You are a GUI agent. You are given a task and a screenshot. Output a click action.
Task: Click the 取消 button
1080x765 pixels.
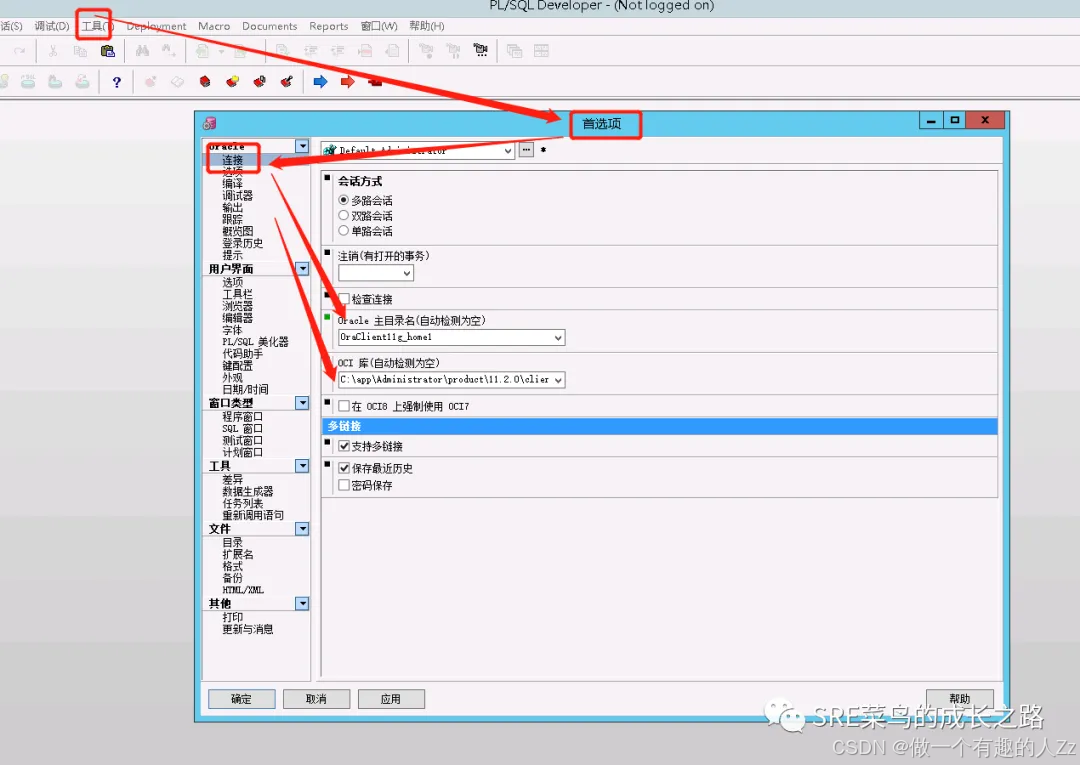316,699
